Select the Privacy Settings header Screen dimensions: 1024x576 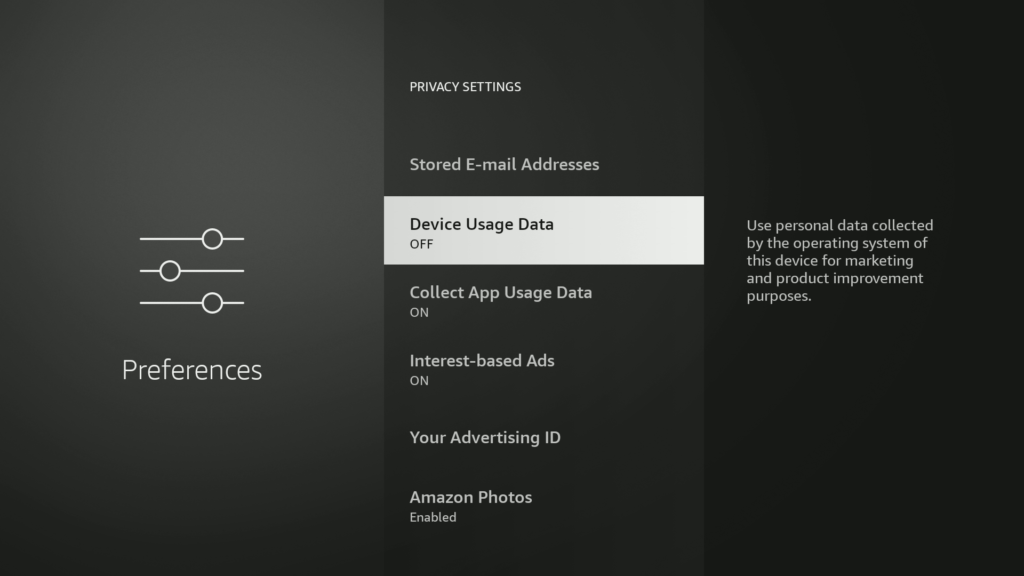(465, 87)
